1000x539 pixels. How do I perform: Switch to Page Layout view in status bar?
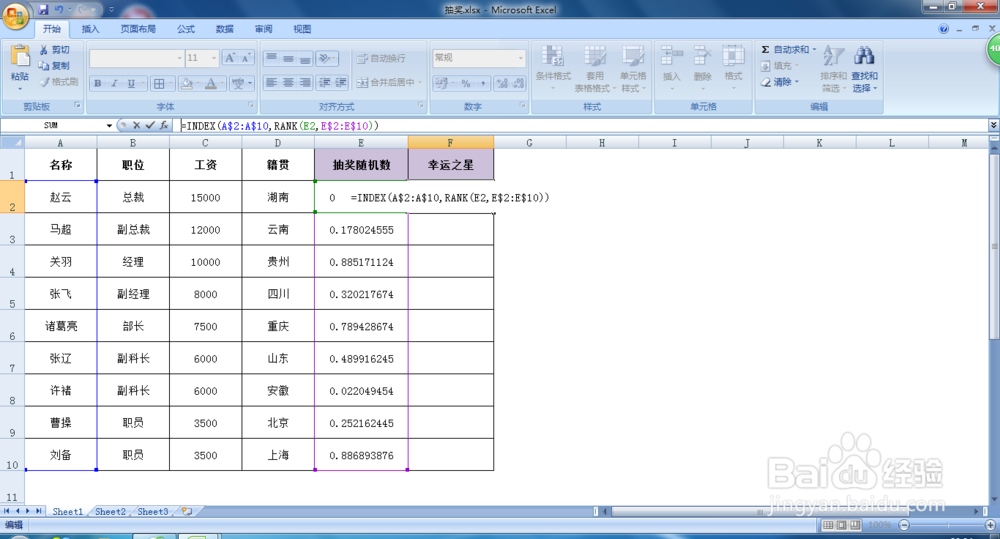click(x=842, y=525)
